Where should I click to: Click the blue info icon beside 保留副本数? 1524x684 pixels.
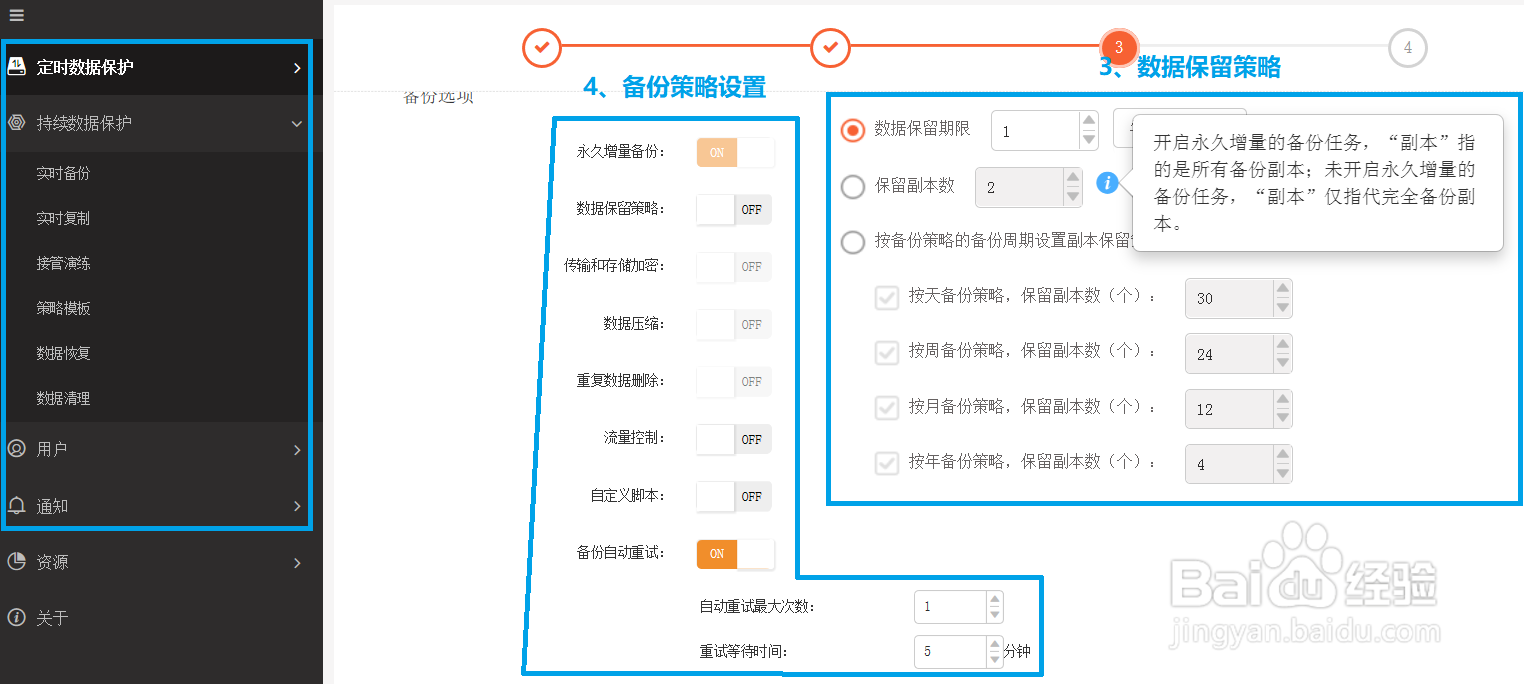tap(1106, 183)
